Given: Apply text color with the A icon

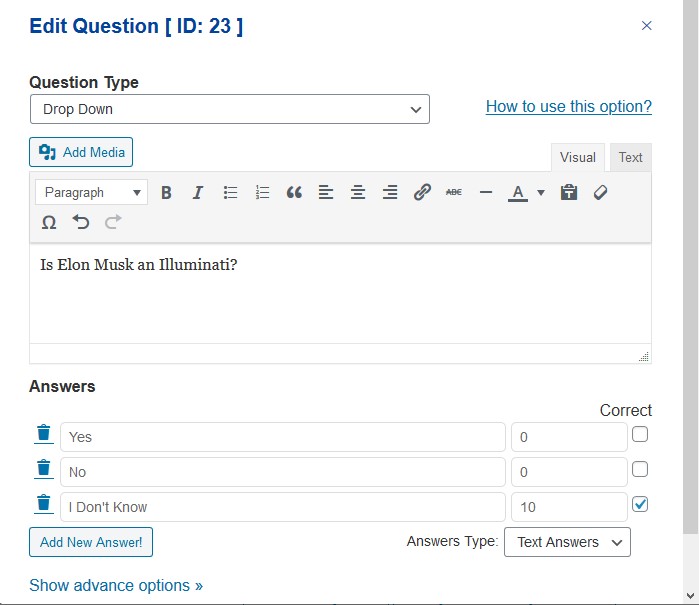Looking at the screenshot, I should [518, 193].
